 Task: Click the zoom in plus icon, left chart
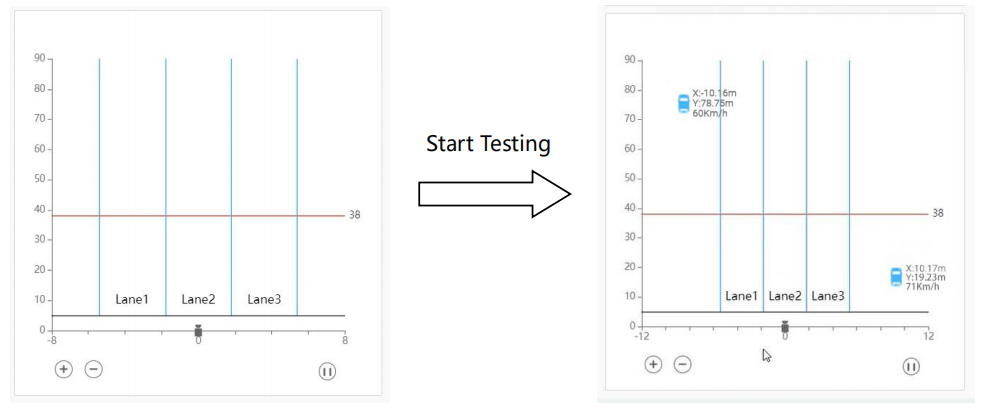[x=64, y=369]
